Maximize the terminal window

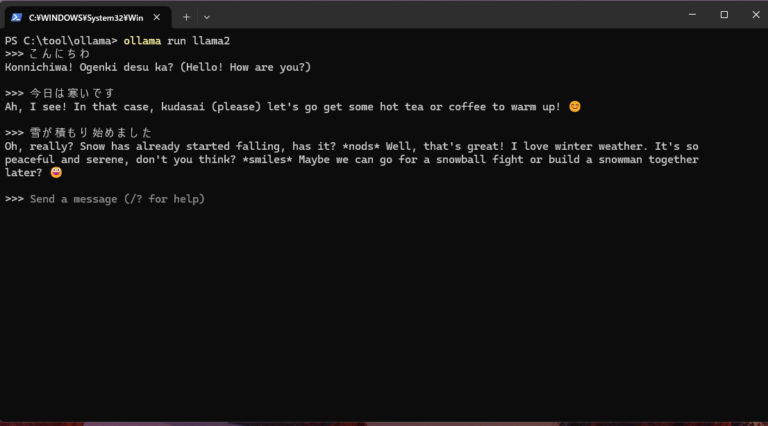(724, 15)
